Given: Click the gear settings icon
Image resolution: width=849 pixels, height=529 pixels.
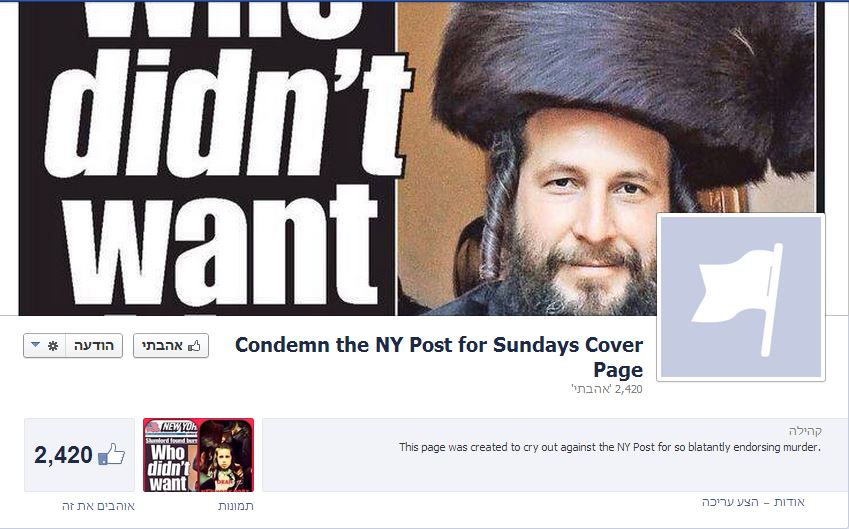Looking at the screenshot, I should click(53, 345).
